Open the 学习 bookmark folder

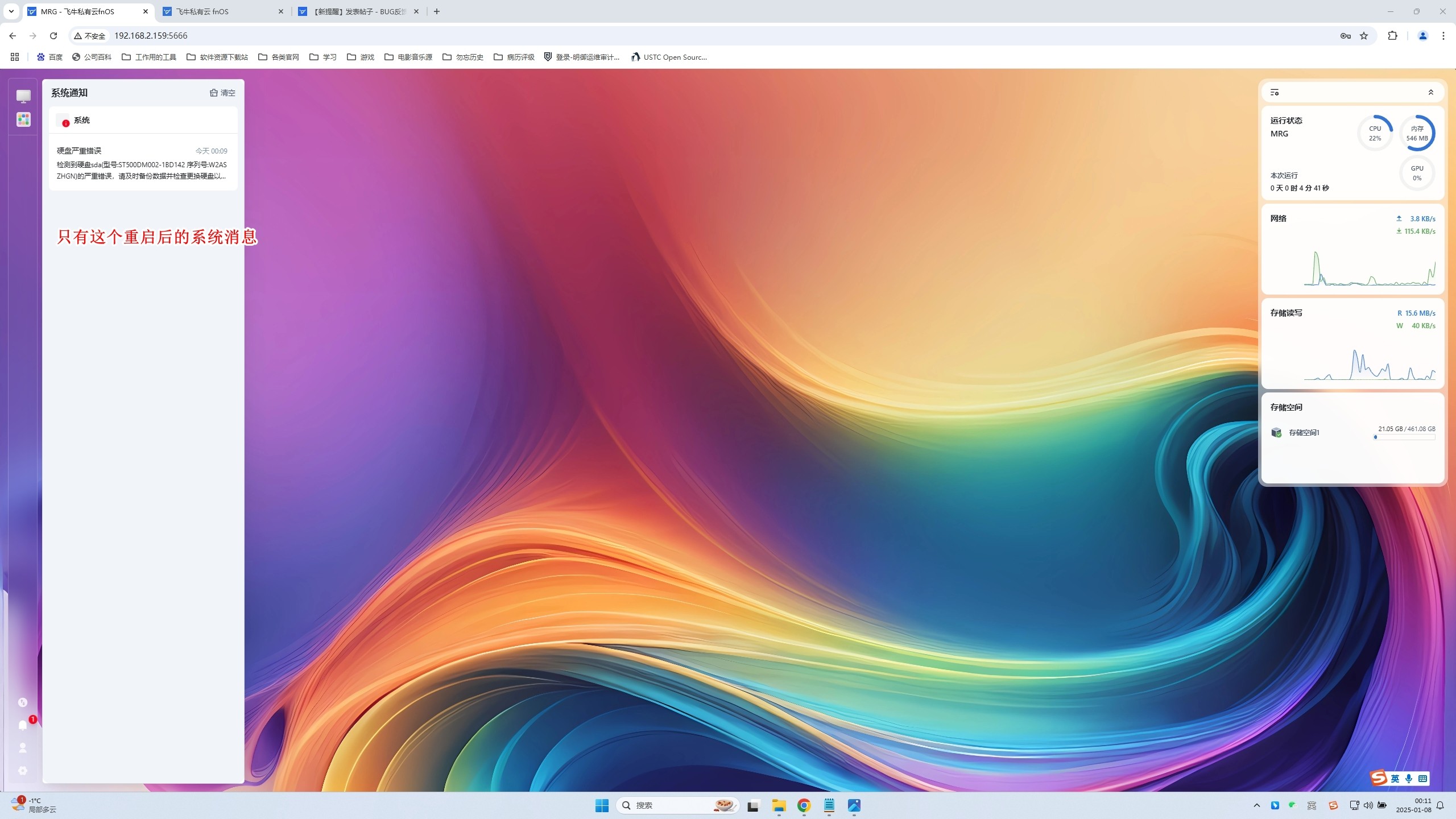point(323,57)
